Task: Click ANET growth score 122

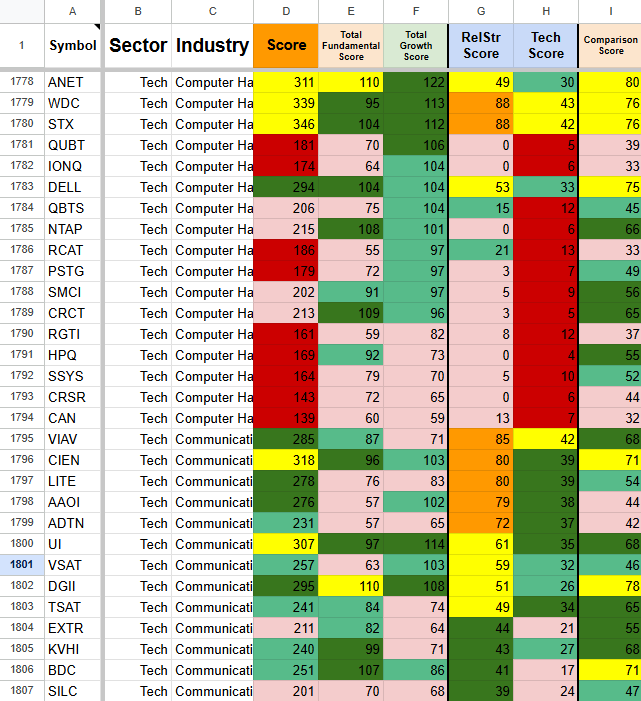Action: pos(416,82)
